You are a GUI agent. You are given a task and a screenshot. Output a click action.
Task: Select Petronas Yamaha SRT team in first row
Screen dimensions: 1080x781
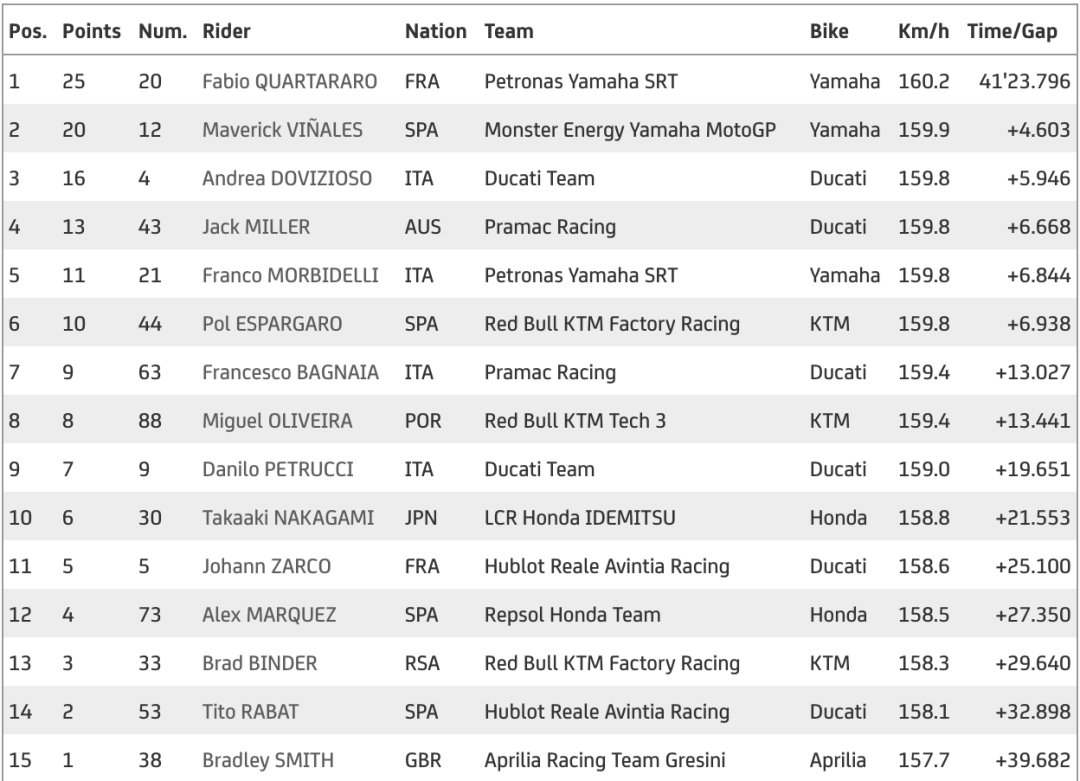(580, 82)
